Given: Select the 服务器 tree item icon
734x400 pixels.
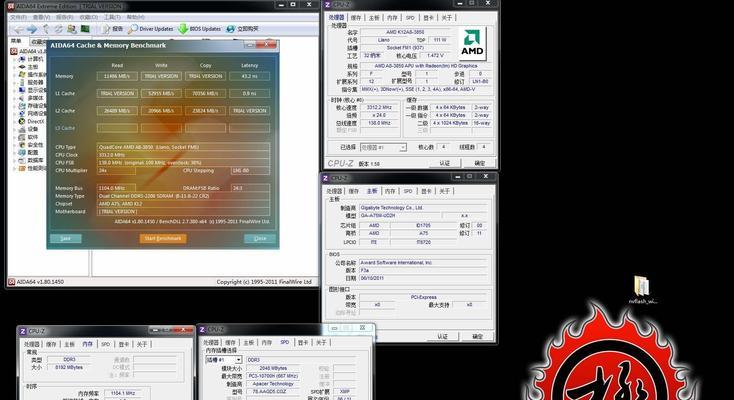Looking at the screenshot, I should point(22,82).
